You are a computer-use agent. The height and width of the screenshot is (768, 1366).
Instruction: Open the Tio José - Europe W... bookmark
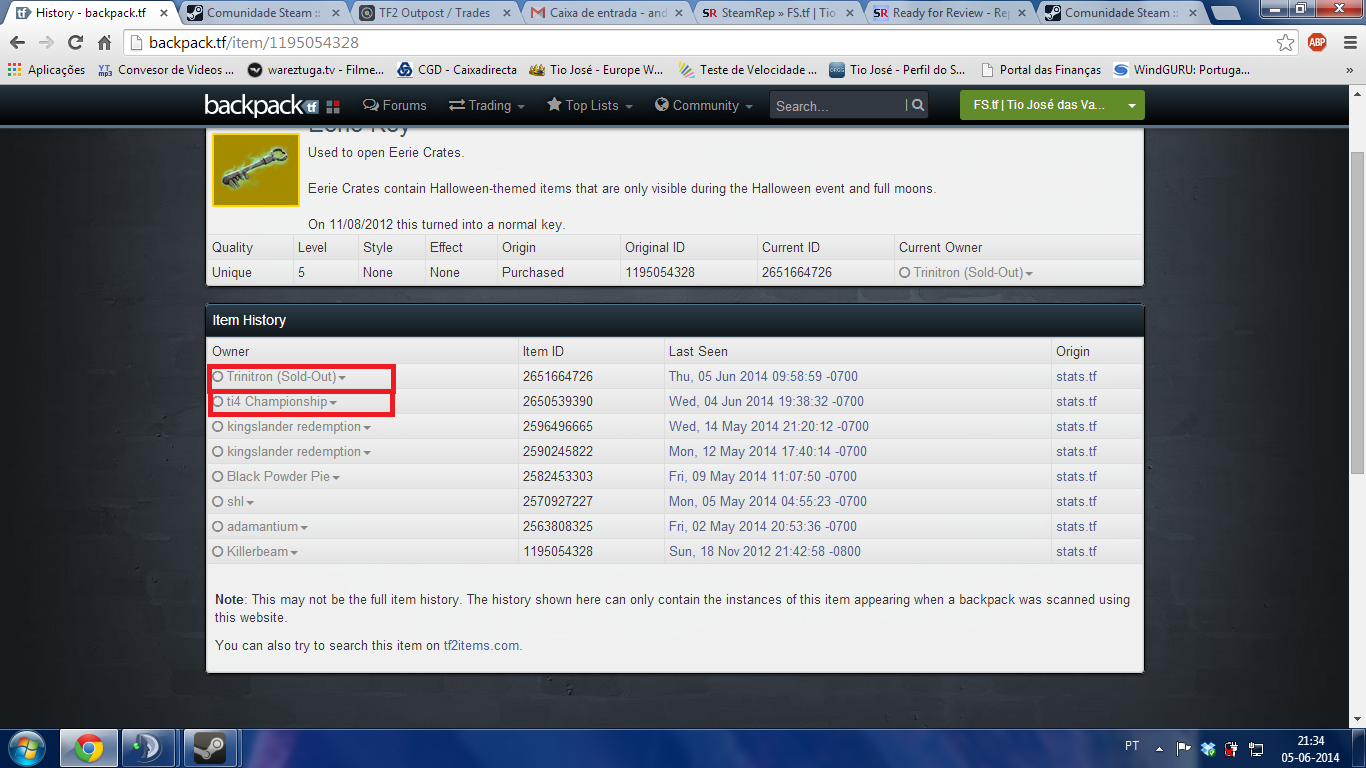pos(596,70)
